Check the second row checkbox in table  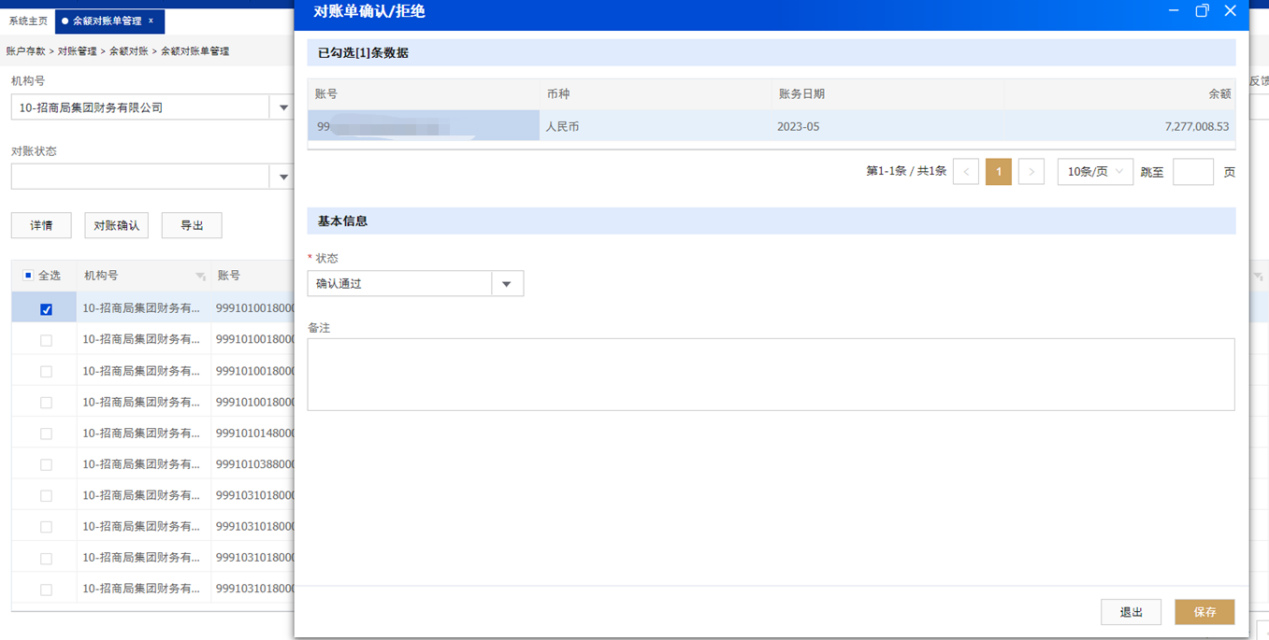46,340
